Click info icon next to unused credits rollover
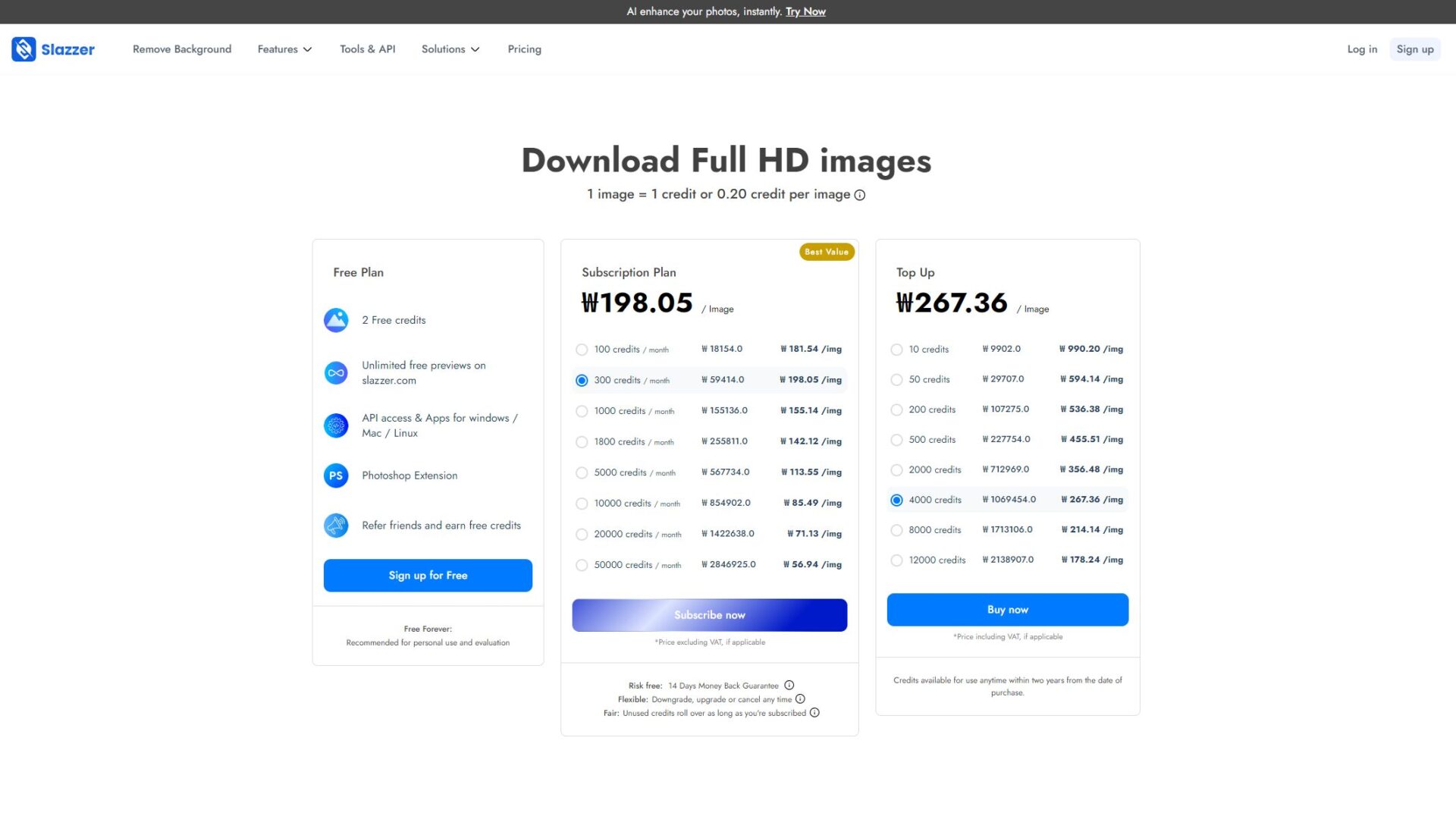The height and width of the screenshot is (813, 1456). [814, 713]
